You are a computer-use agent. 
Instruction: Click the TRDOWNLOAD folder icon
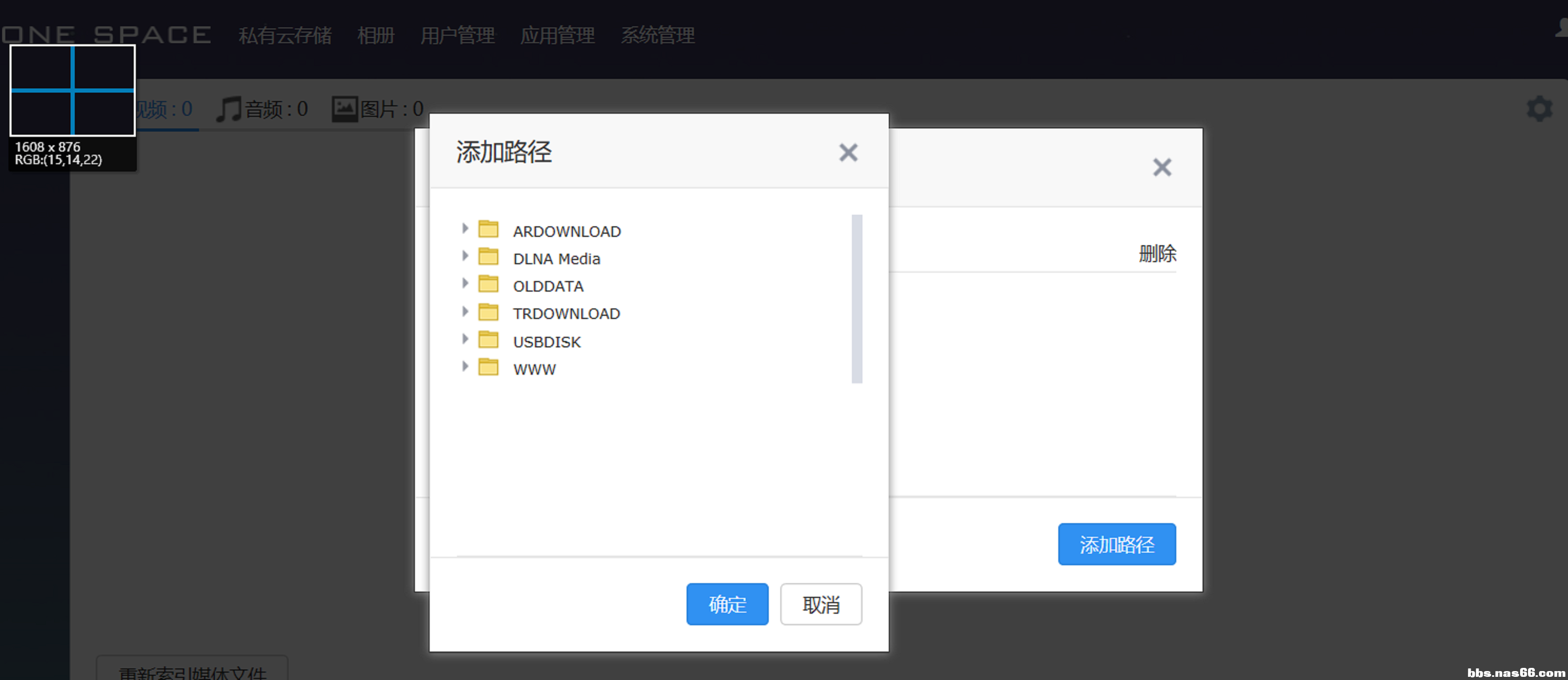488,312
